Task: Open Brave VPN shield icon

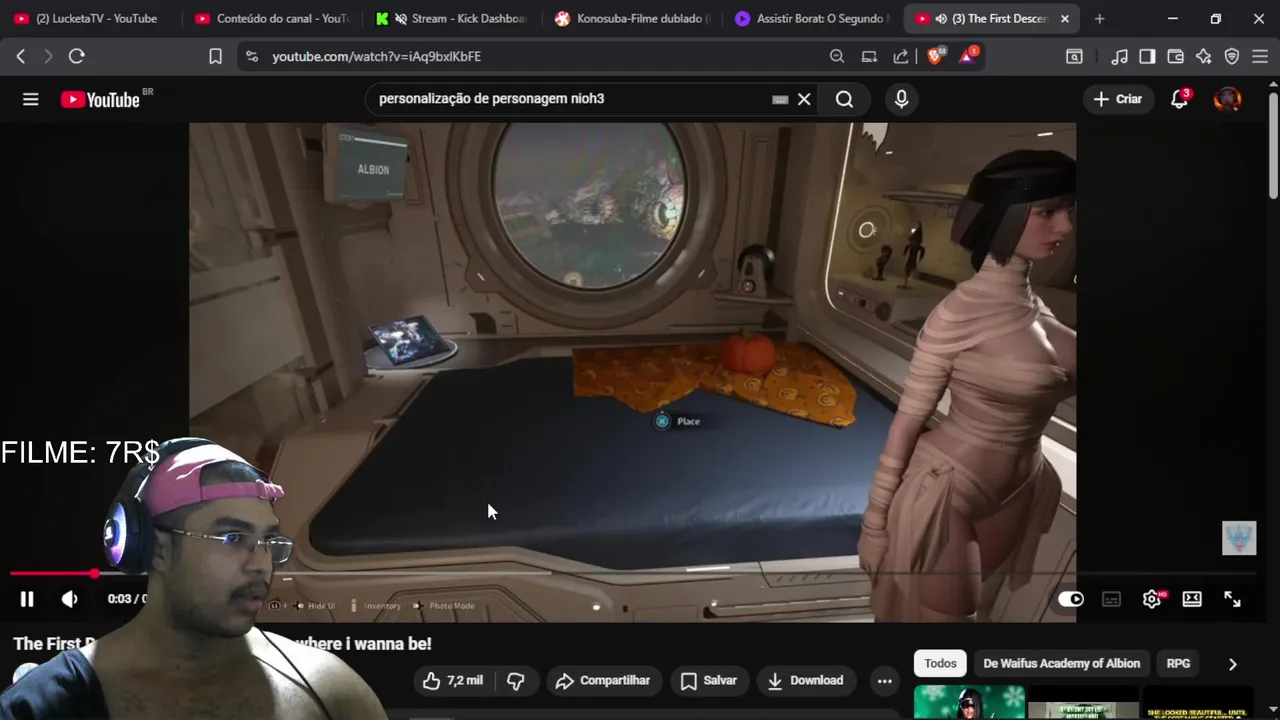Action: coord(1232,57)
